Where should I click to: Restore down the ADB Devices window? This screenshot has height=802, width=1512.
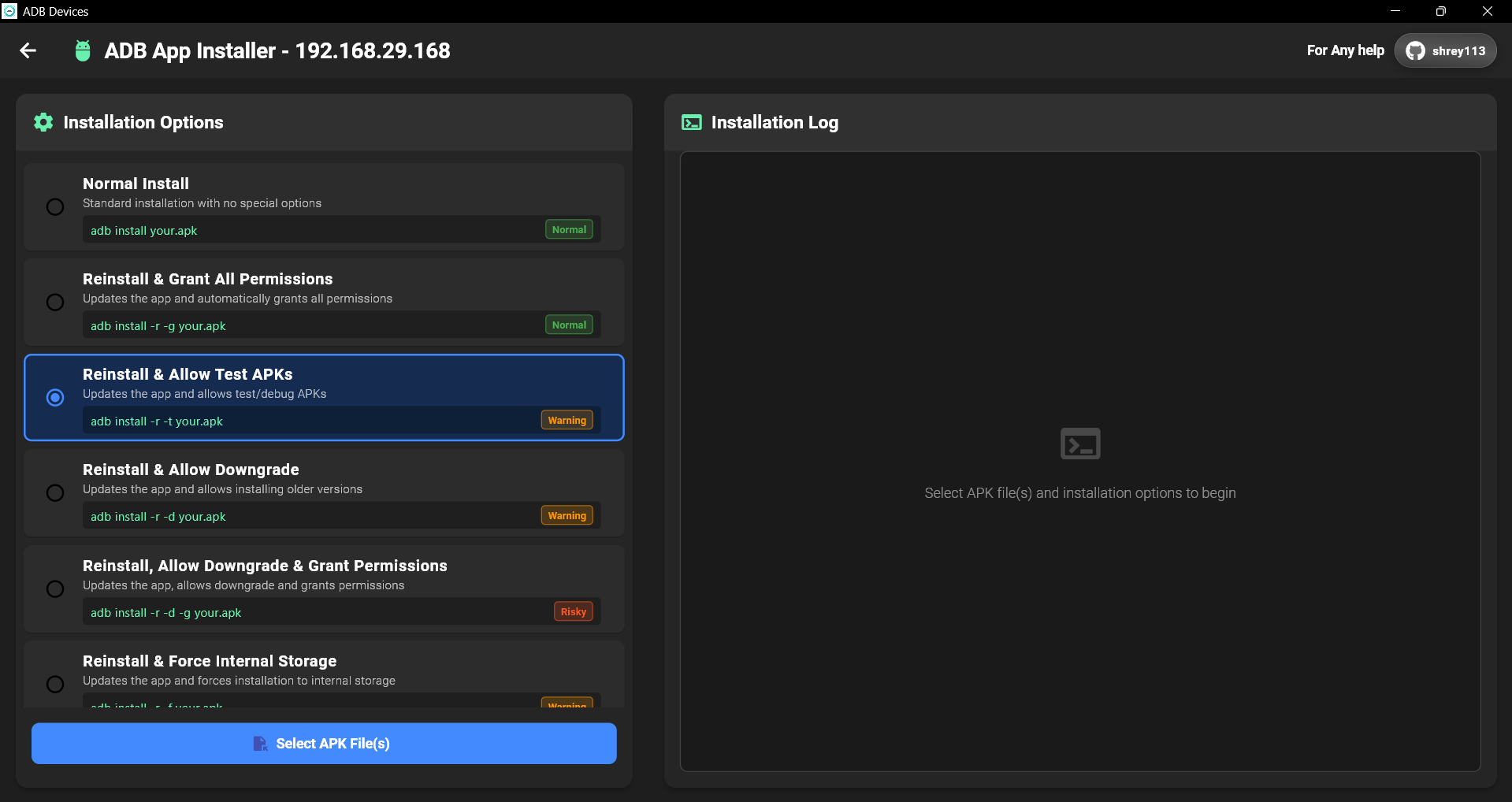pos(1440,11)
